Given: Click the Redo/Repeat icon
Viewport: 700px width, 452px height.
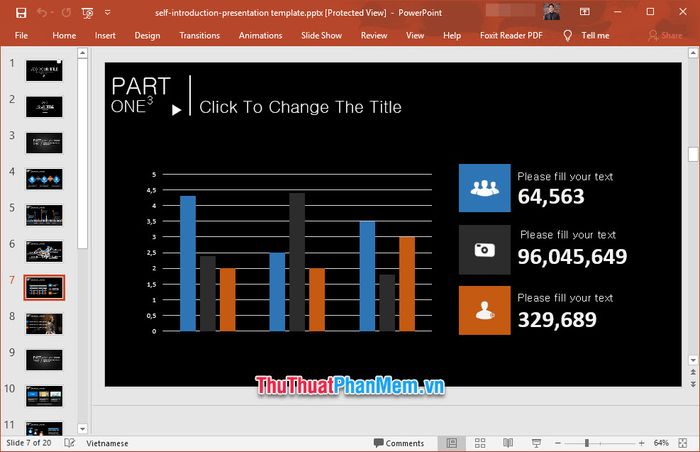Looking at the screenshot, I should 66,13.
